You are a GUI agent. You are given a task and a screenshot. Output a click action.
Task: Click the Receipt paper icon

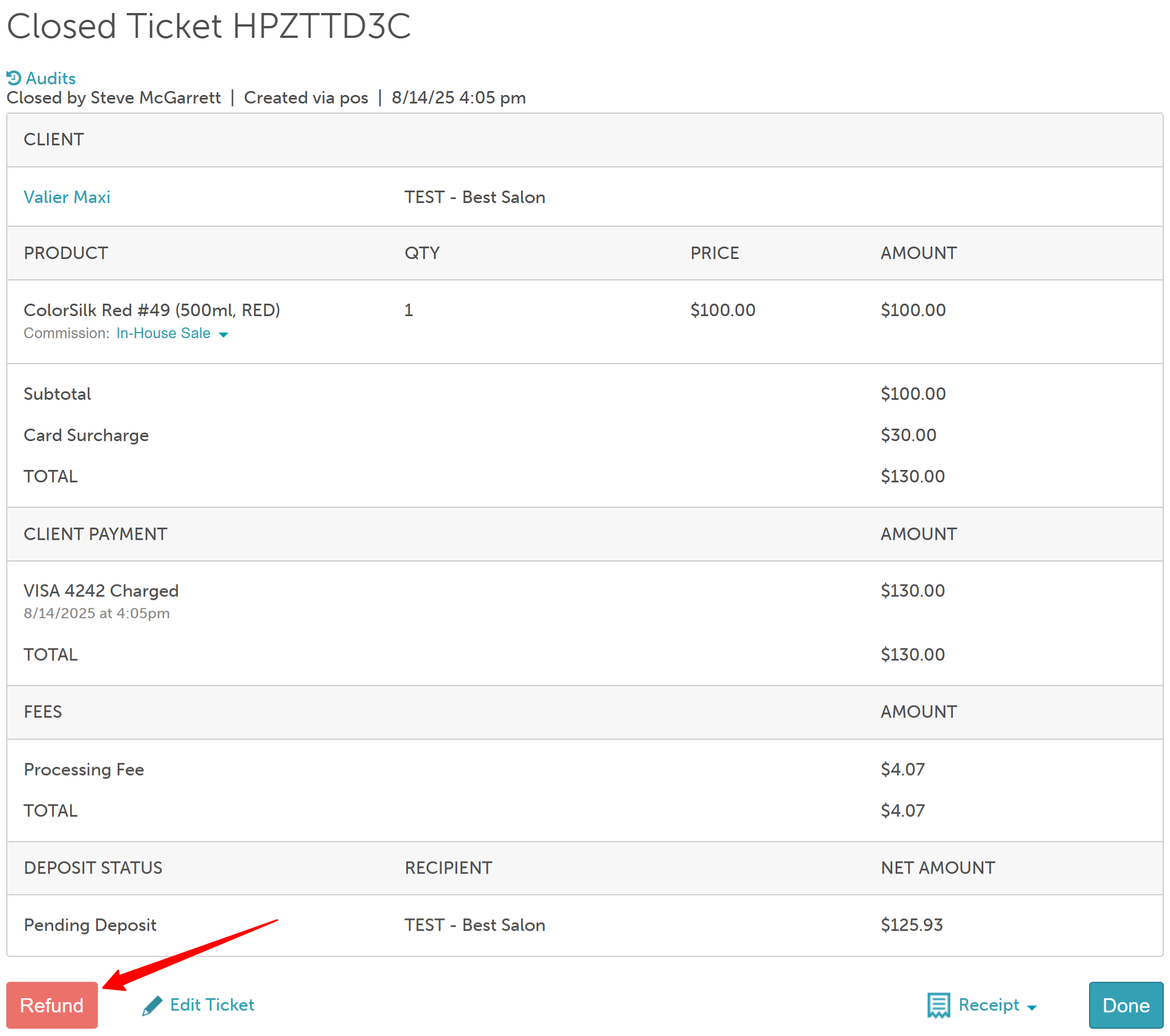coord(938,1005)
